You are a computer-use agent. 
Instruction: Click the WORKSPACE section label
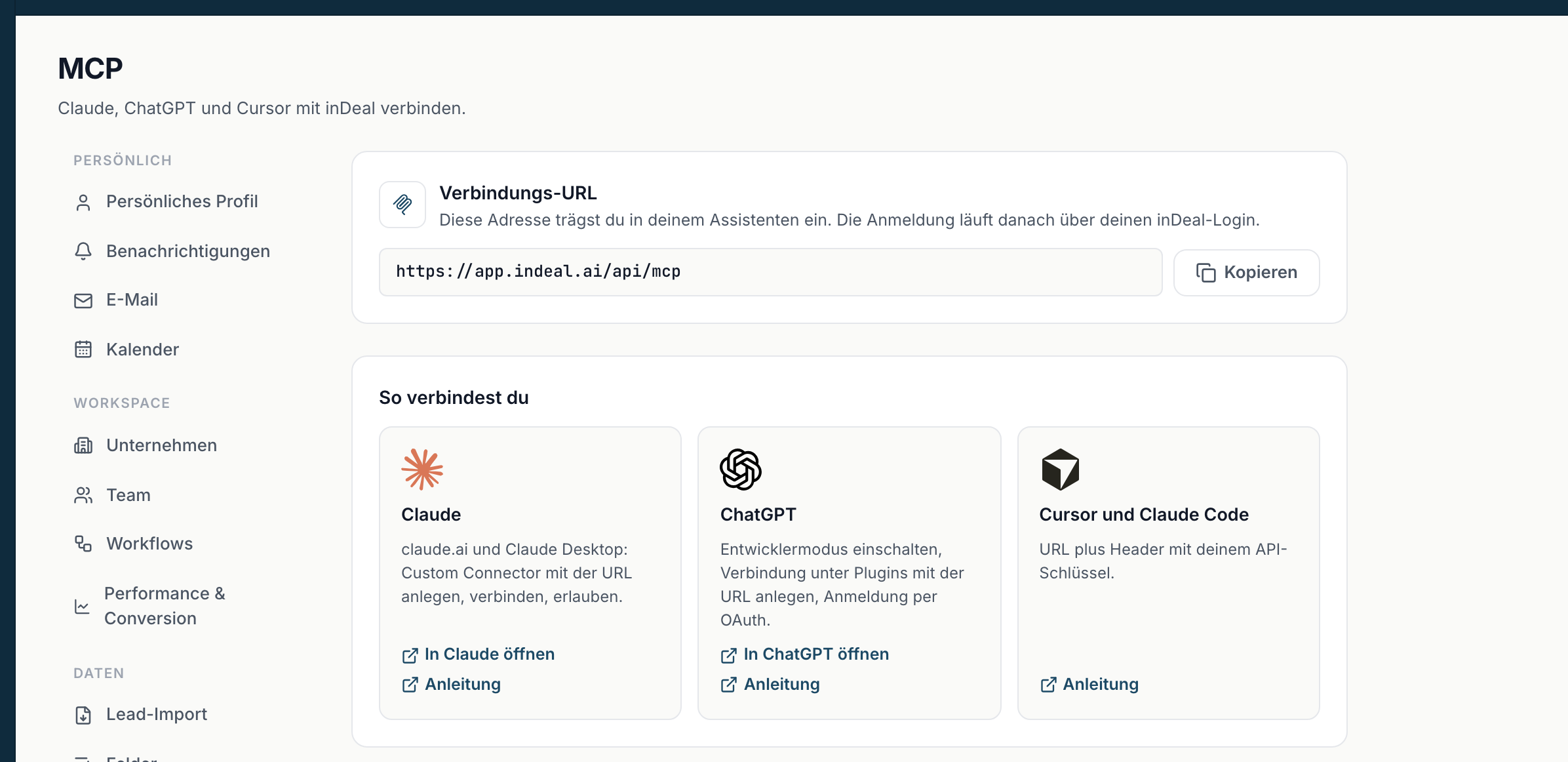coord(122,403)
